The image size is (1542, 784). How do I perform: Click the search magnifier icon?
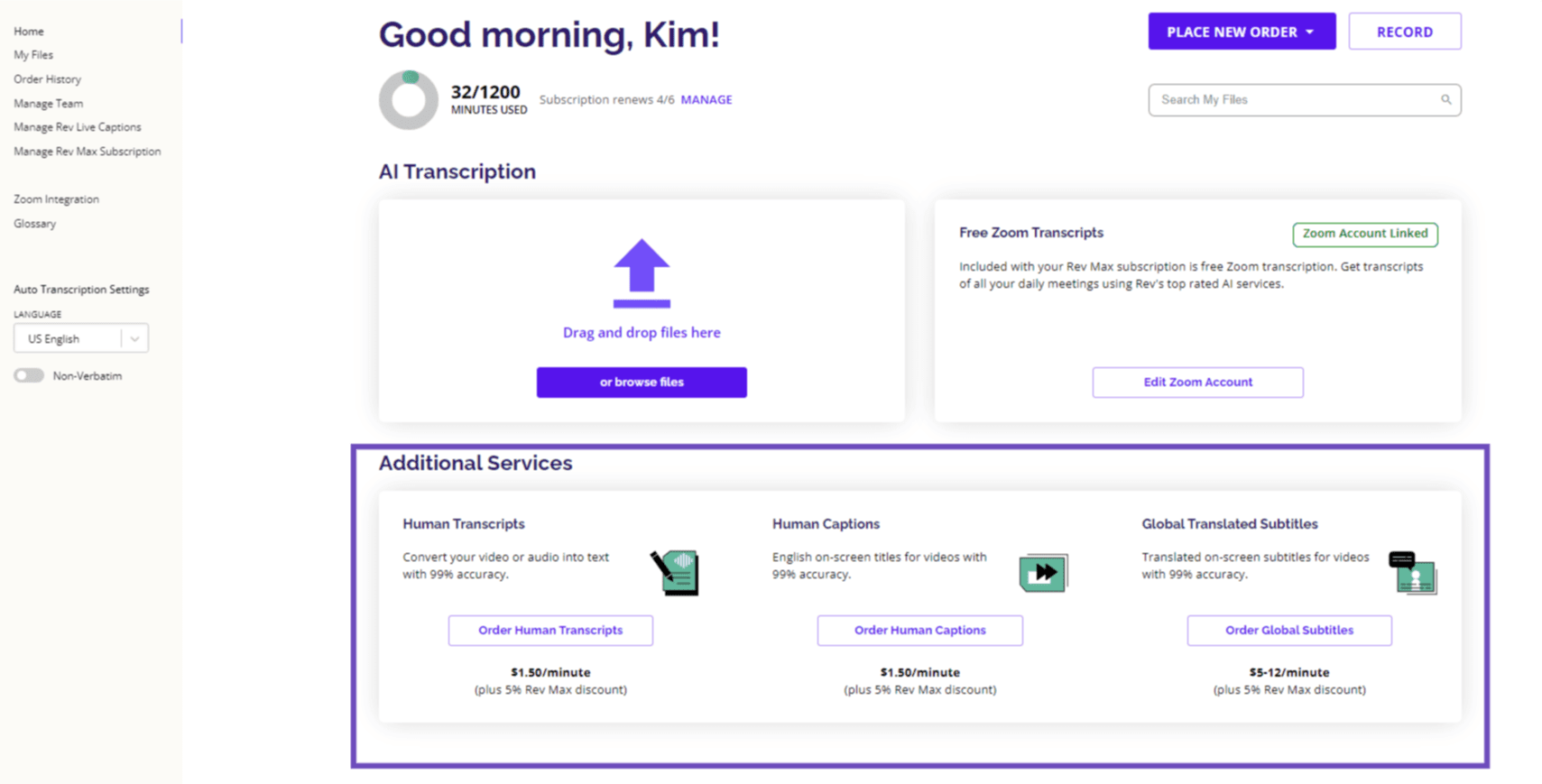tap(1445, 100)
